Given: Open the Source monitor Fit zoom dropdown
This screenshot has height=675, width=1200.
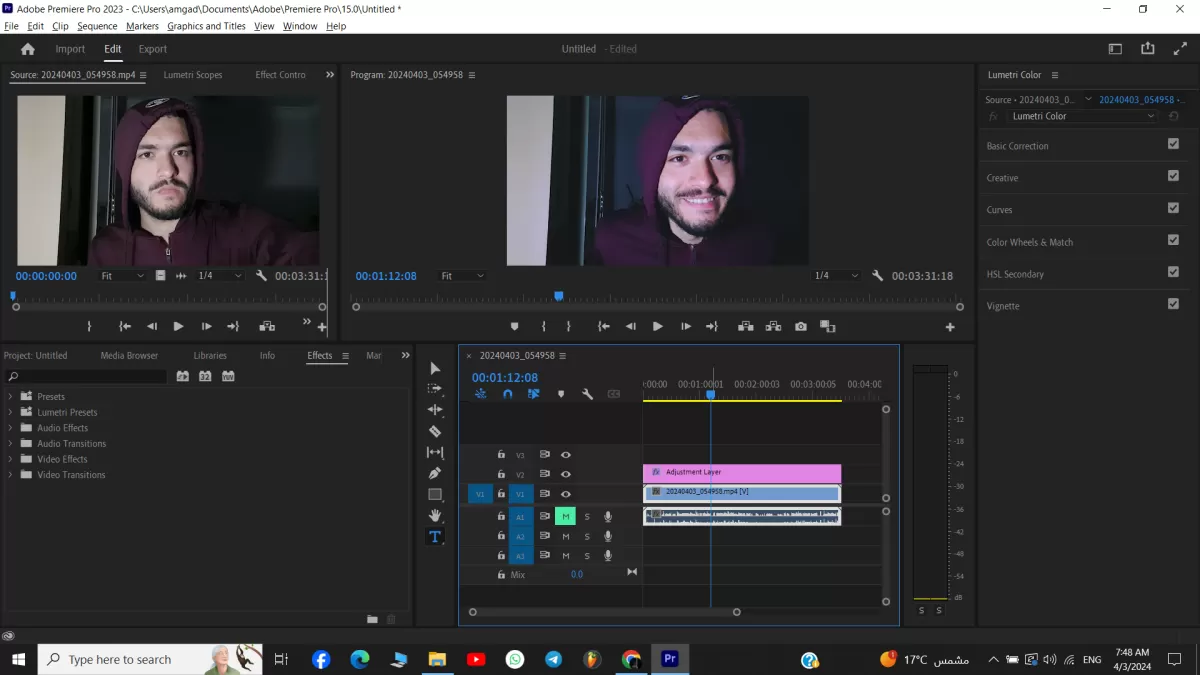Looking at the screenshot, I should [x=122, y=276].
